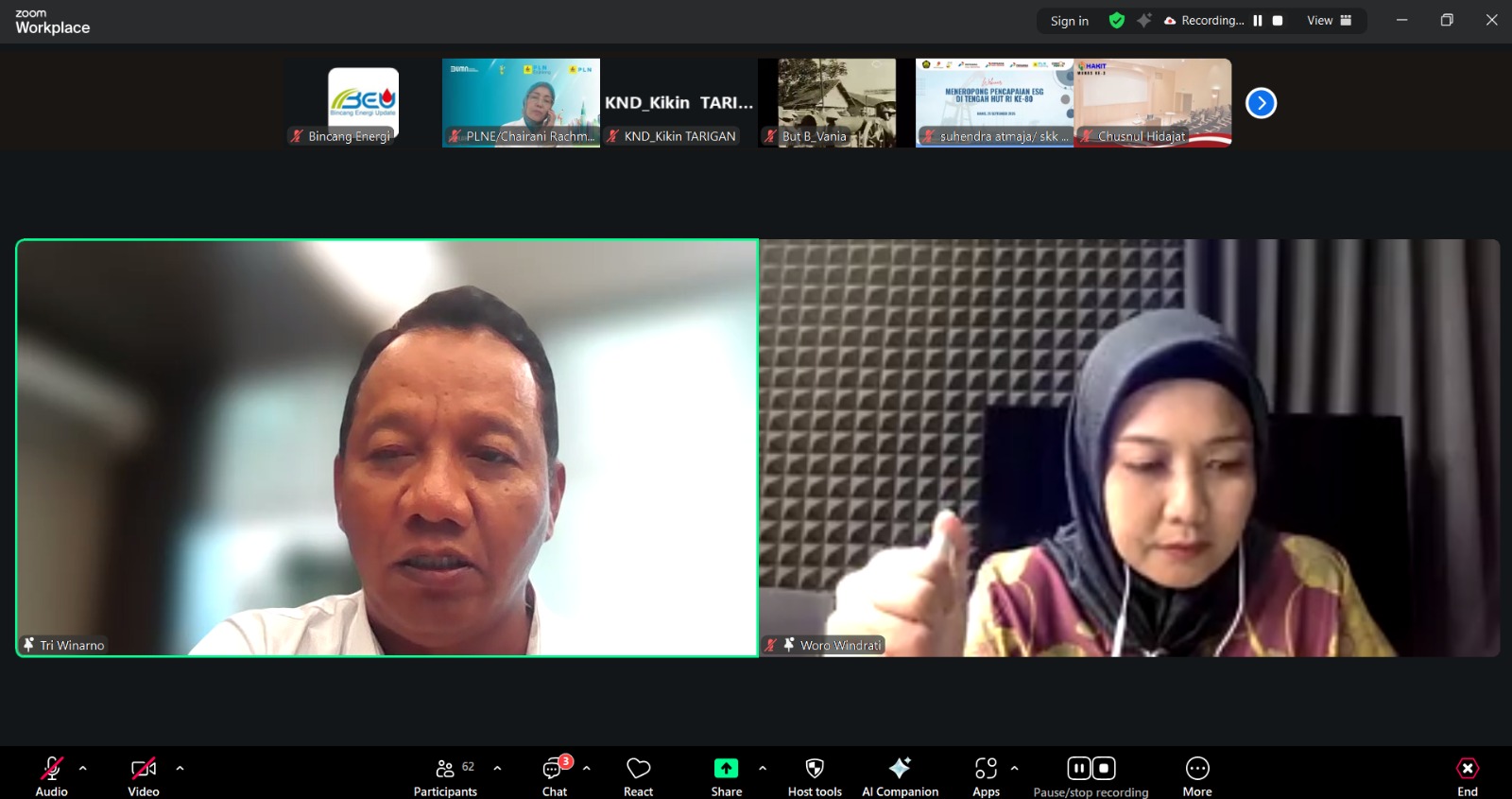The image size is (1512, 799).
Task: Launch AI Companion
Action: [x=900, y=775]
